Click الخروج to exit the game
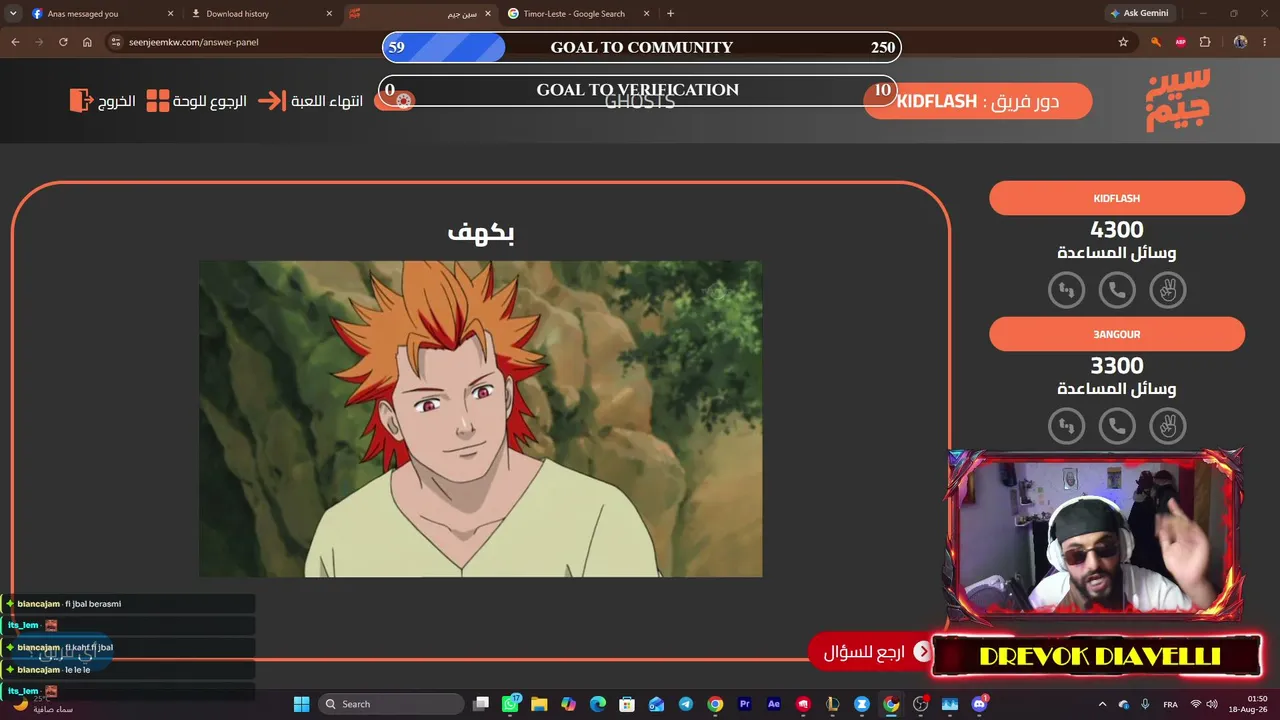Image resolution: width=1280 pixels, height=720 pixels. (x=103, y=101)
